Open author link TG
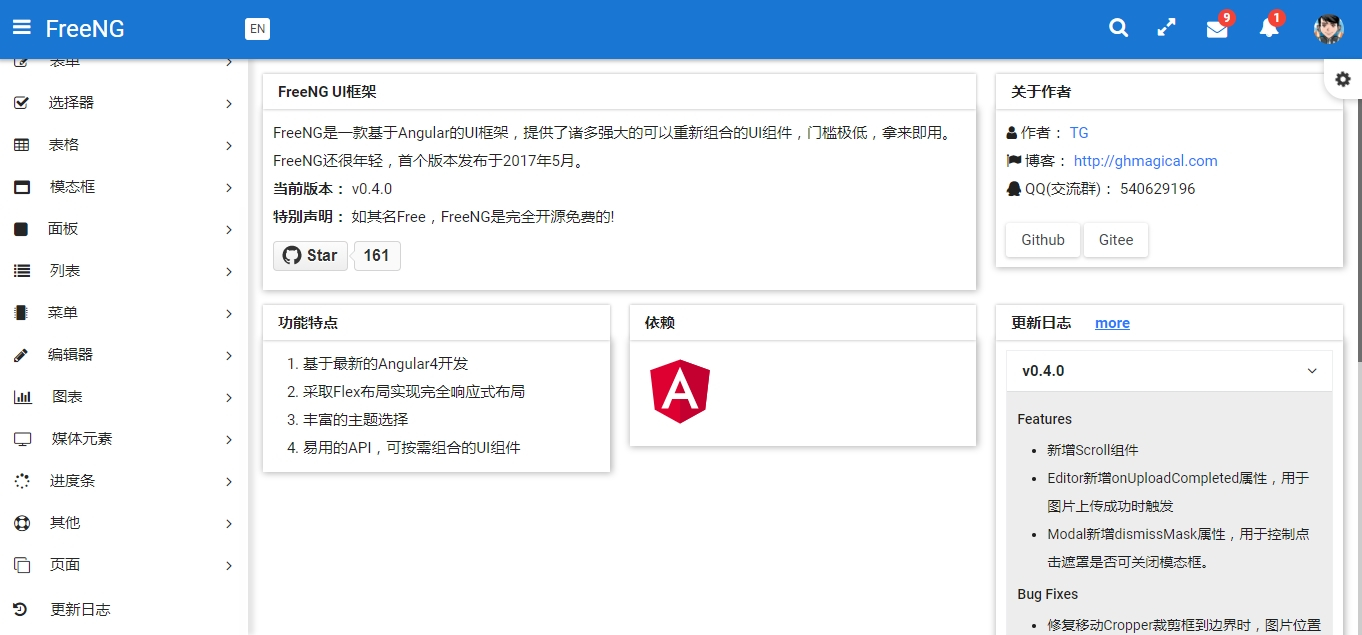The image size is (1362, 635). [x=1079, y=133]
